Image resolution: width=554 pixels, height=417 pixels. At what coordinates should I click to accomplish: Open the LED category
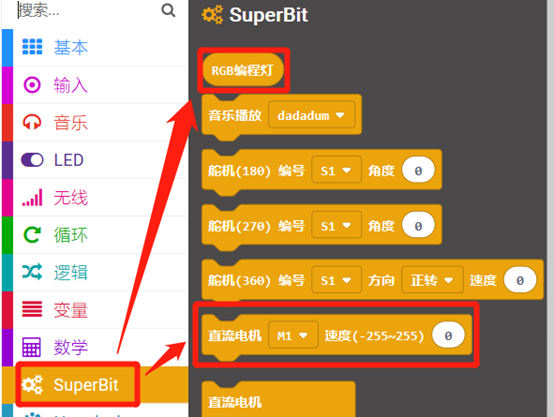pos(95,160)
